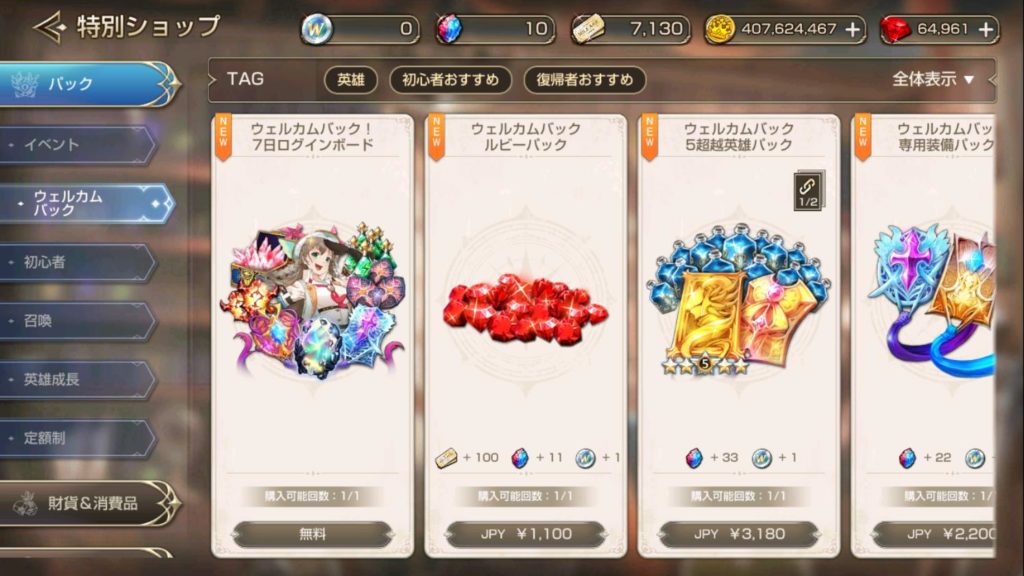Tap the blue-red crystal currency icon in top bar
1024x576 pixels.
pos(449,29)
